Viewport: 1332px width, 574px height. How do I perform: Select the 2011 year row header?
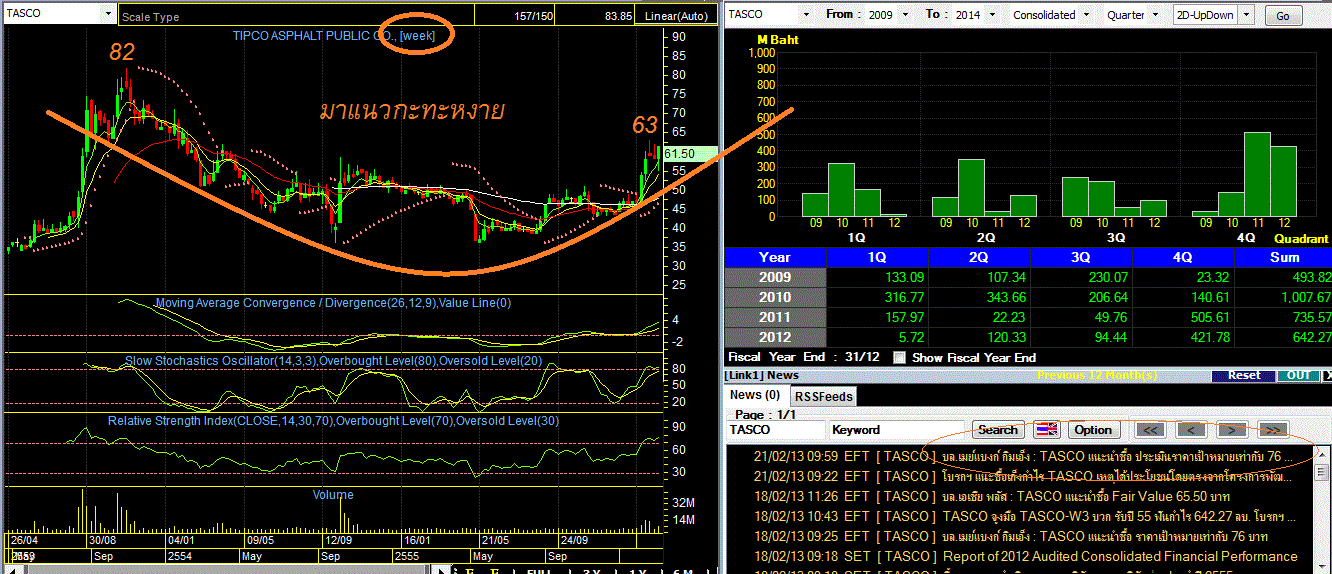[x=775, y=317]
